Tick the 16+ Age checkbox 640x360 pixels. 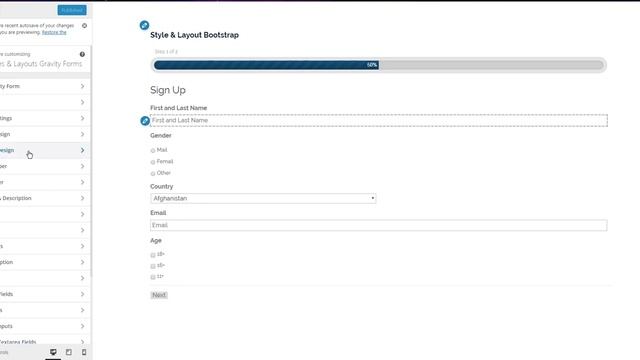coord(153,266)
